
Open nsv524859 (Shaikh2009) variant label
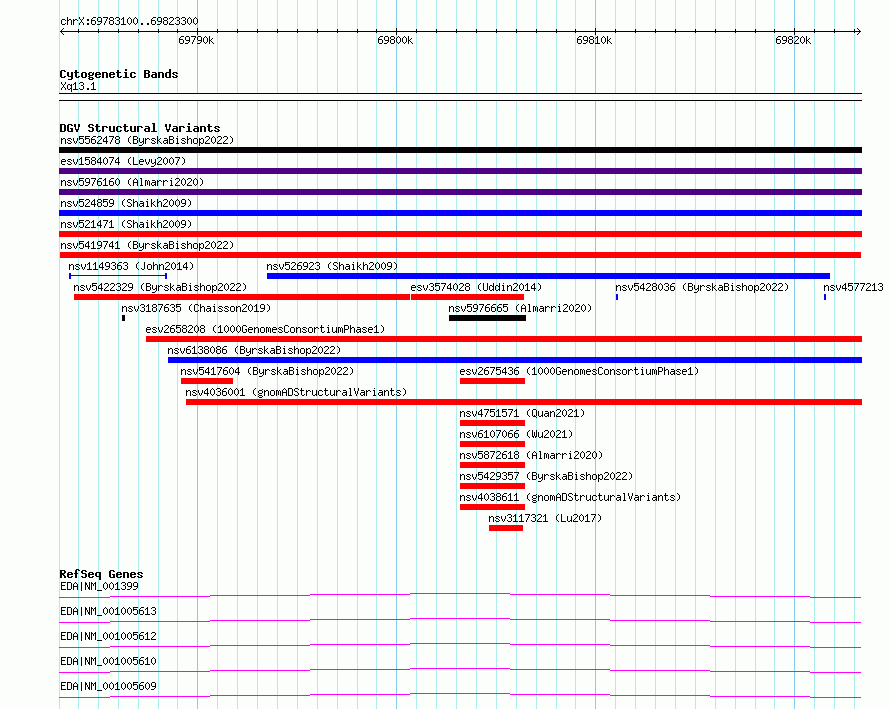tap(126, 203)
